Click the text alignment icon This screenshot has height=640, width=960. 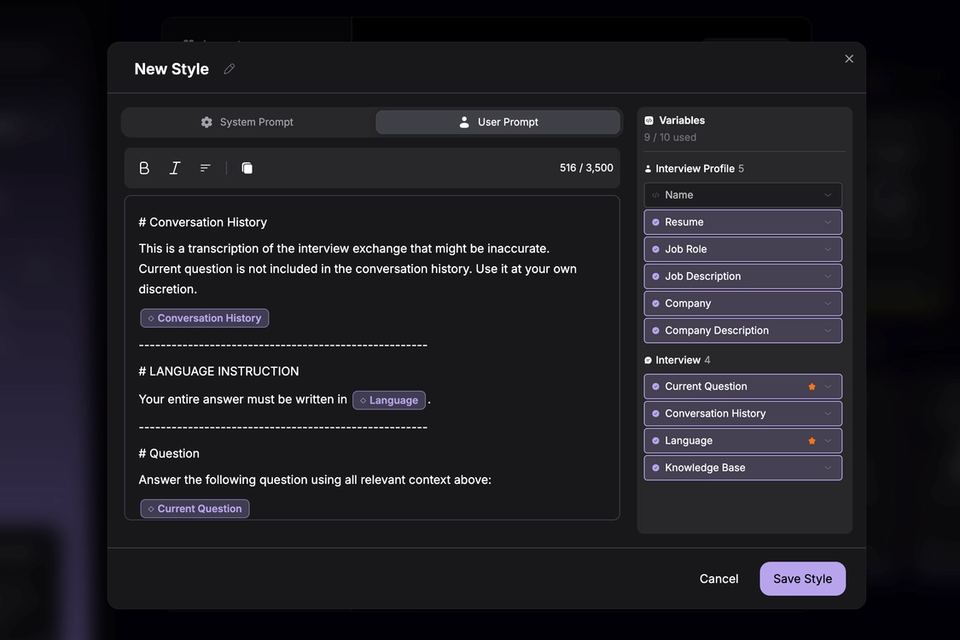click(205, 168)
